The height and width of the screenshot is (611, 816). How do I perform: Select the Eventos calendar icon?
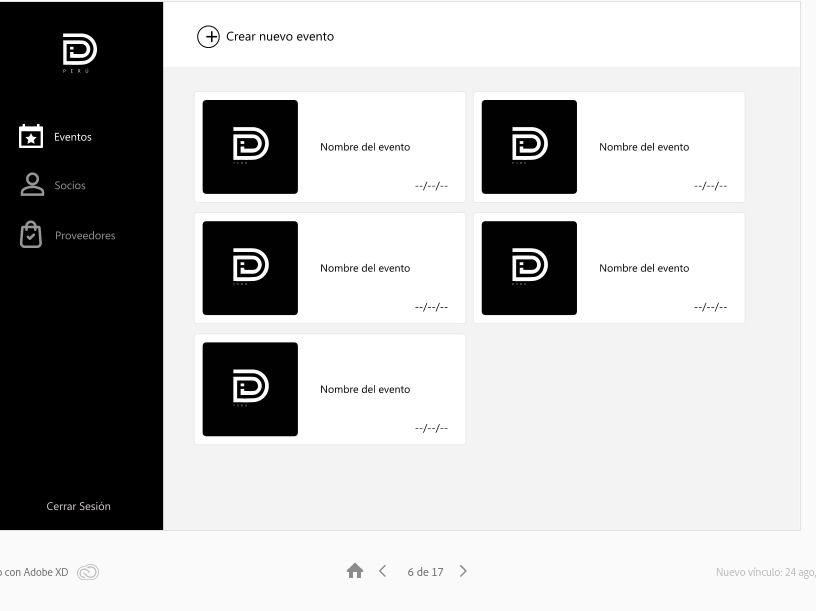[x=30, y=136]
